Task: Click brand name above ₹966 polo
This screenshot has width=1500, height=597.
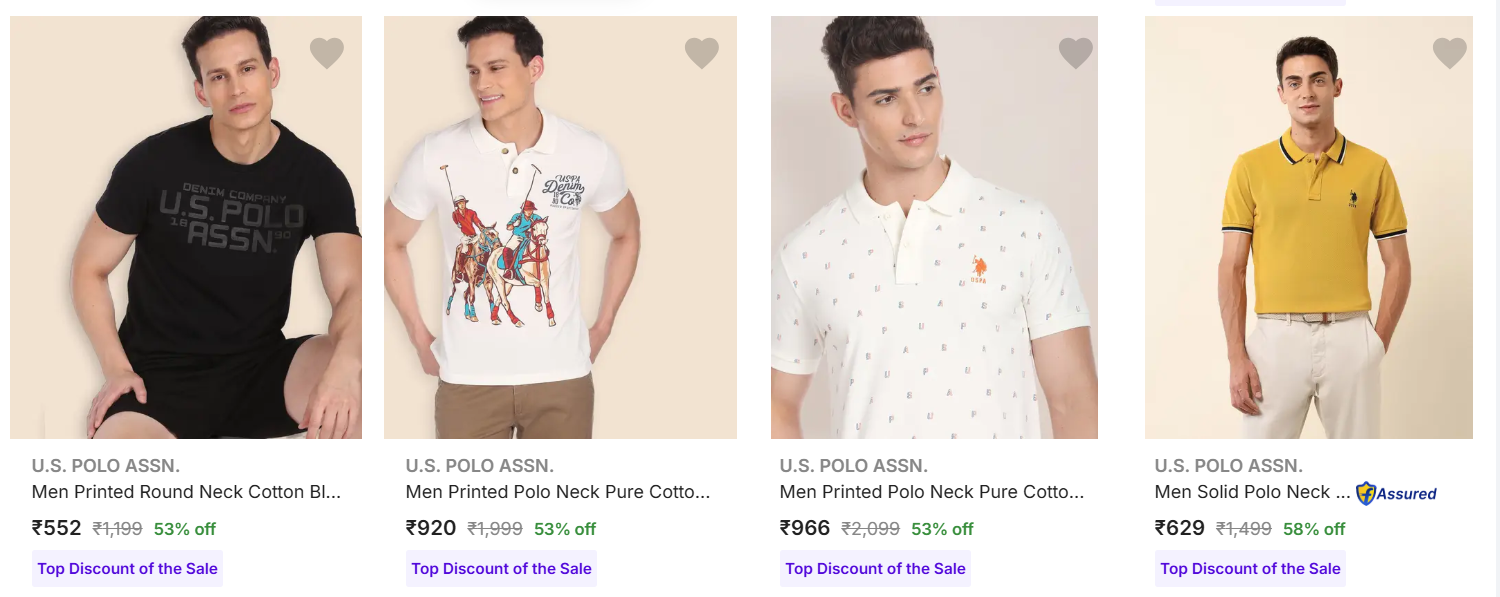Action: (854, 466)
